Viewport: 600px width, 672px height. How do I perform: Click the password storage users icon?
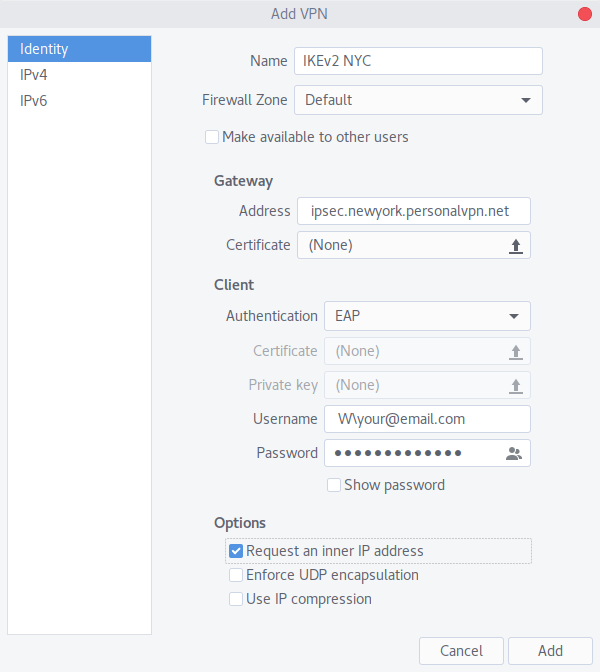pos(514,453)
